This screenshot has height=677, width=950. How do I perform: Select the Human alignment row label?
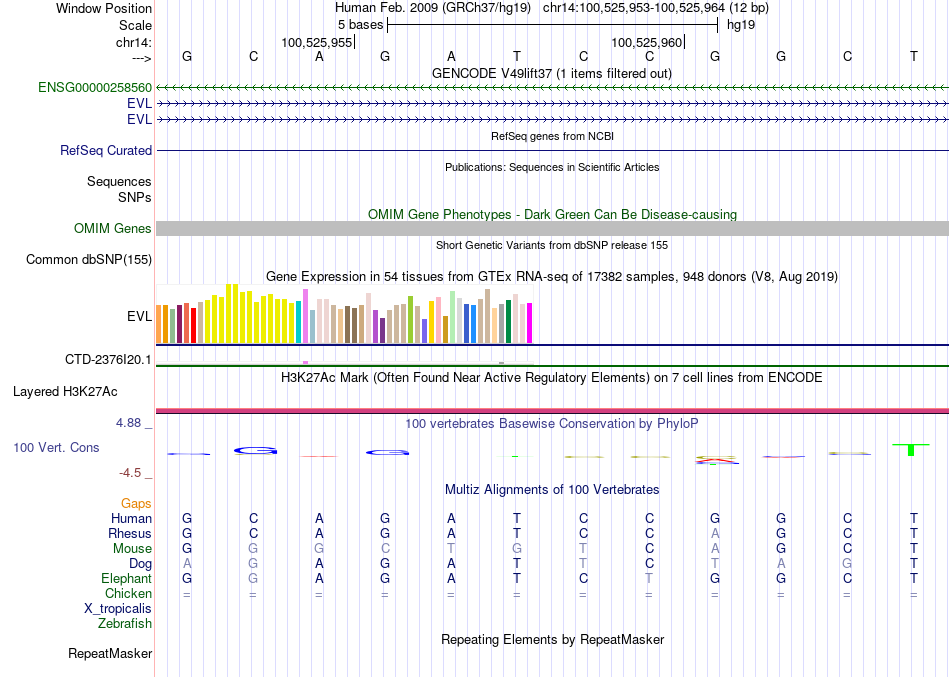pos(131,519)
